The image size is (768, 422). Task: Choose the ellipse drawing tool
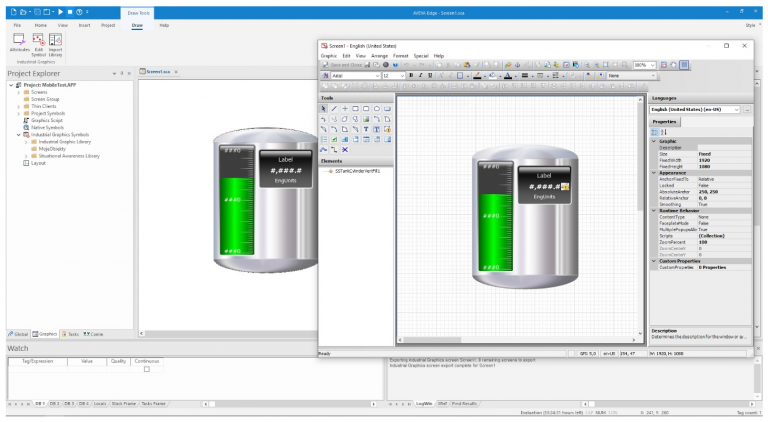tap(377, 108)
